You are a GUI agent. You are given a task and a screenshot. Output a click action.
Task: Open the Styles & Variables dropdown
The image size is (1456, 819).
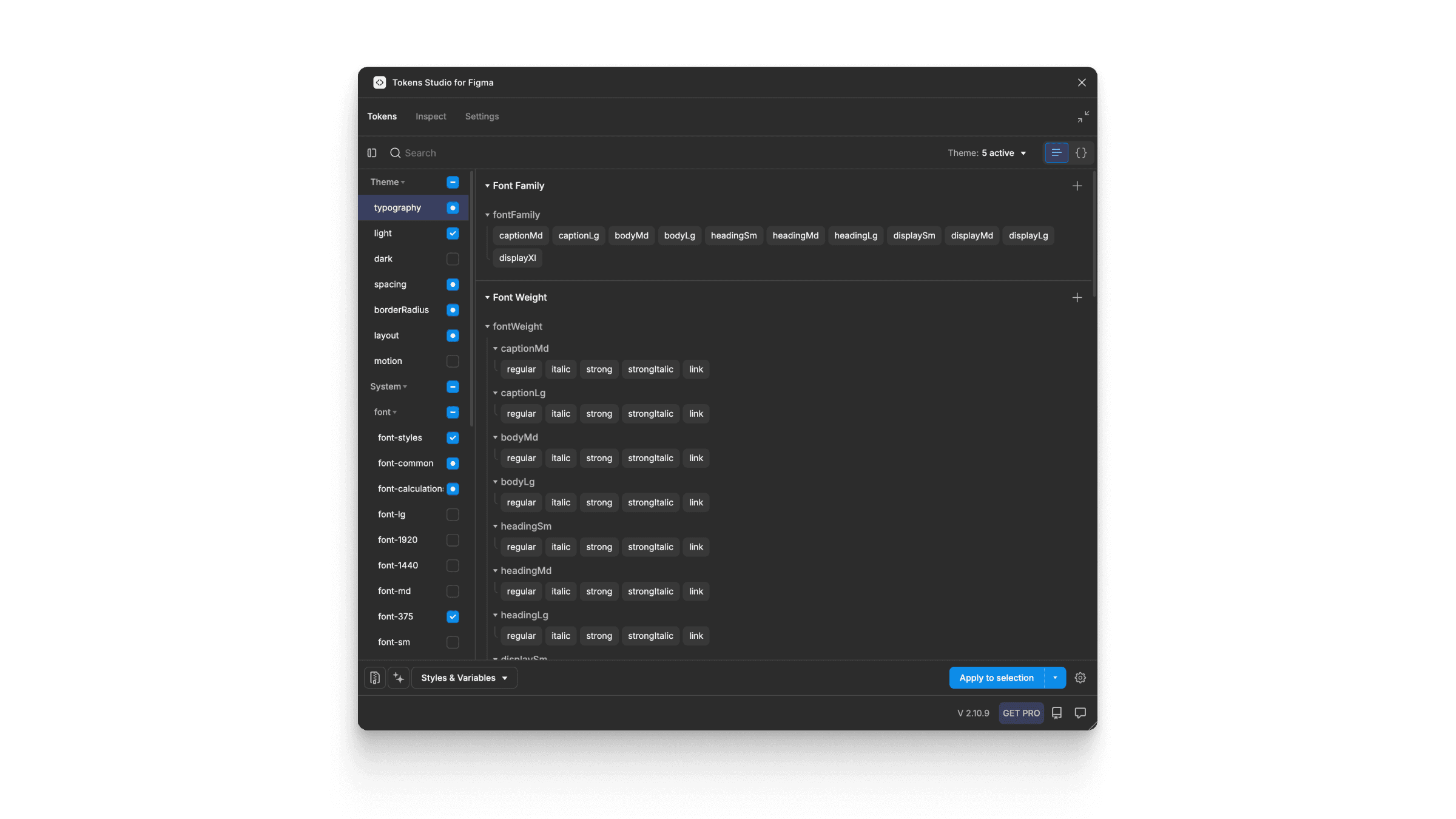coord(464,678)
